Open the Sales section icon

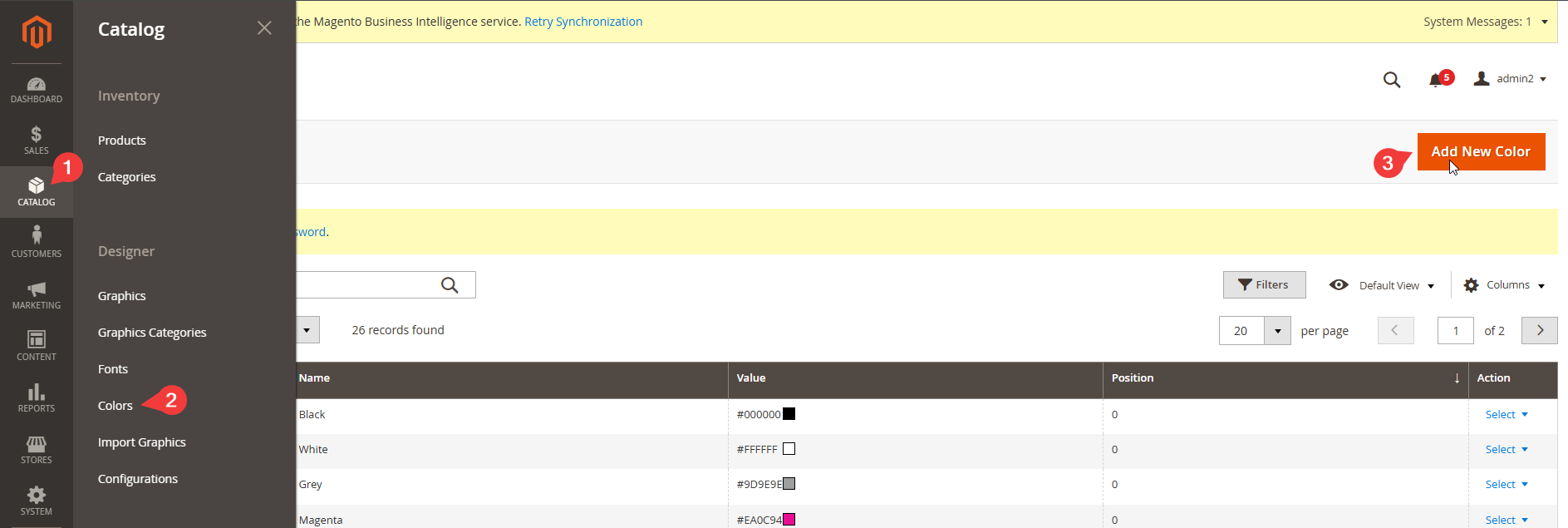36,140
